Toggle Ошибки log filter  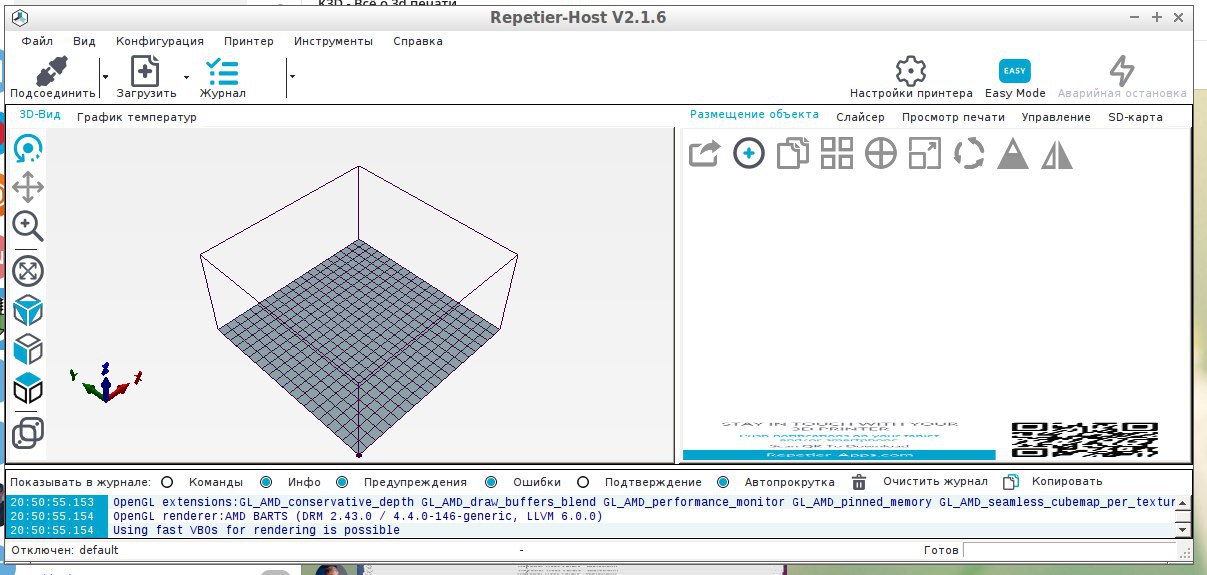point(491,482)
